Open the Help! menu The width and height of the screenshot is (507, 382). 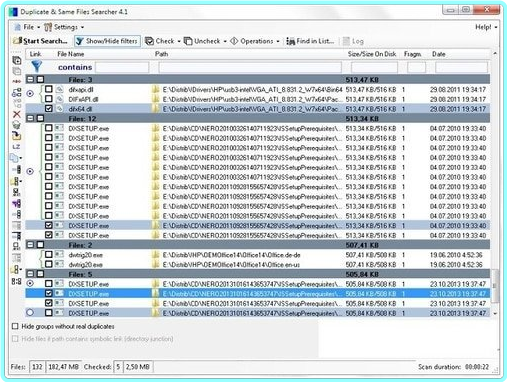pos(483,27)
